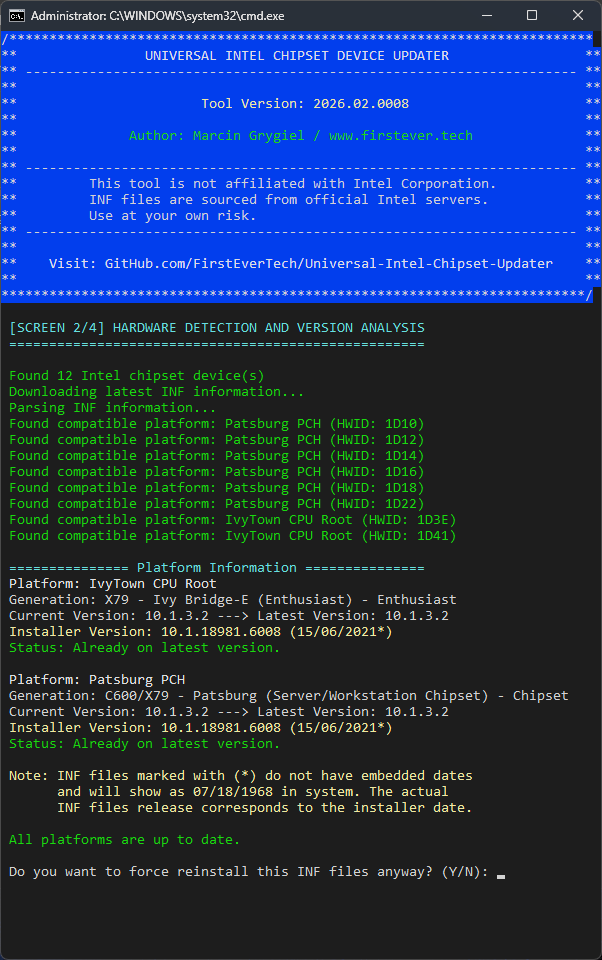Maximize the cmd.exe window

coord(532,15)
